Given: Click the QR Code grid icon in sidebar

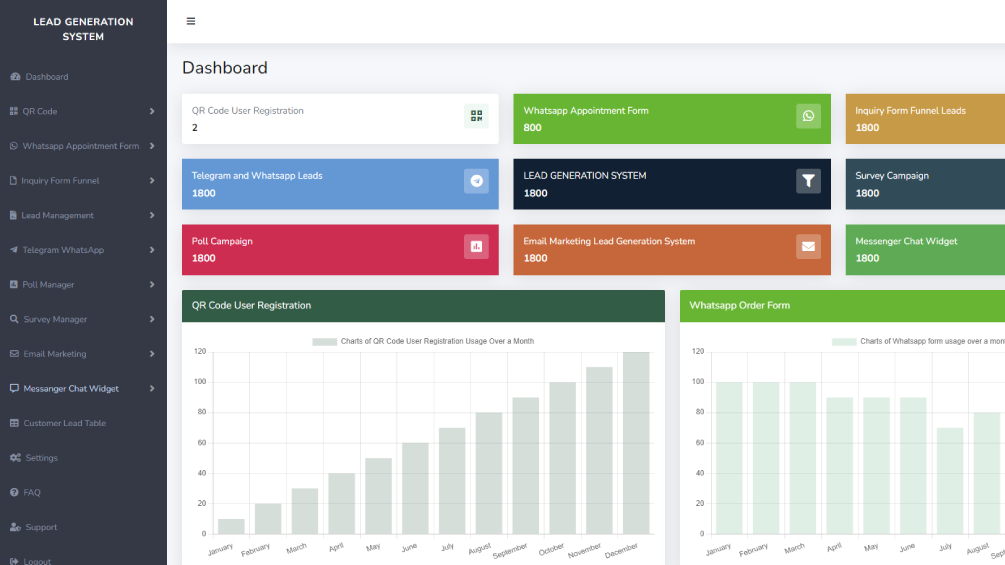Looking at the screenshot, I should [13, 111].
